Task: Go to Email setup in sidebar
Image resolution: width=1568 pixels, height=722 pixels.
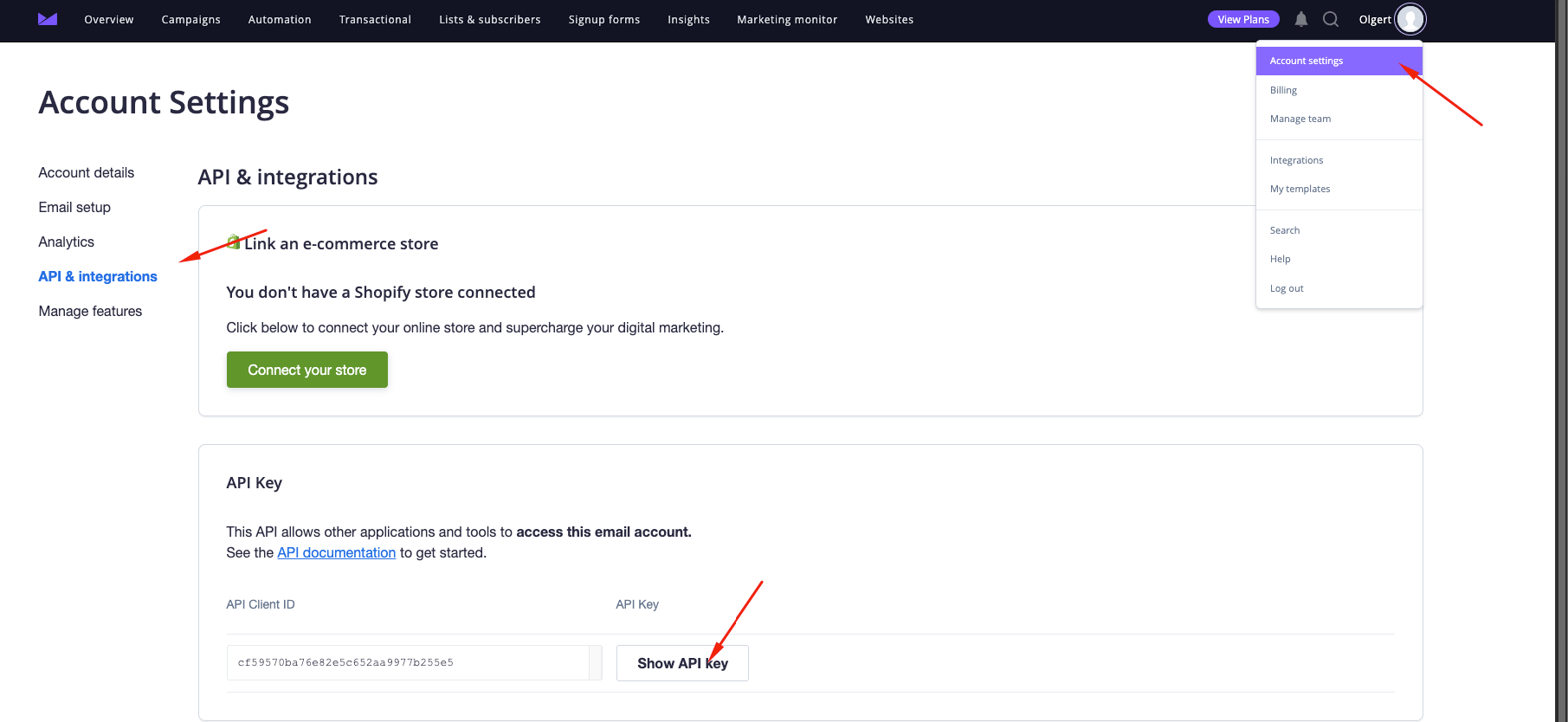Action: pyautogui.click(x=74, y=207)
